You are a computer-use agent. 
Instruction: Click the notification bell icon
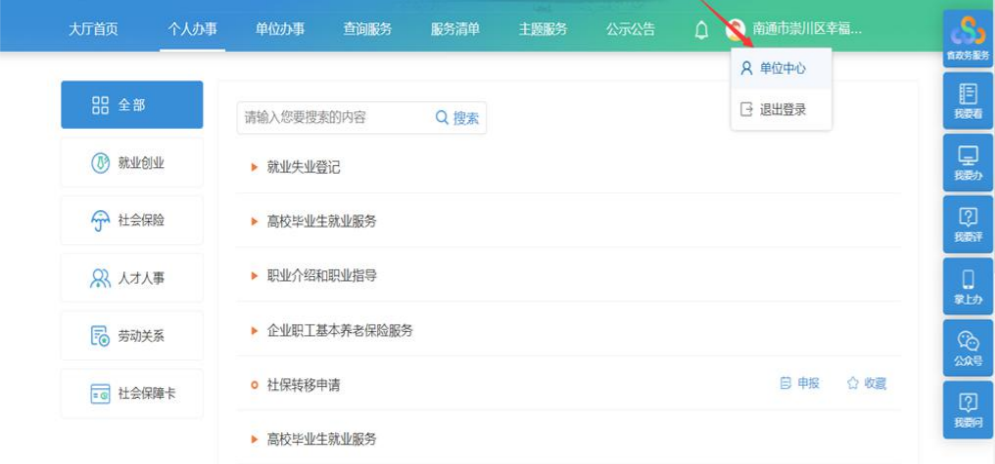(x=701, y=30)
